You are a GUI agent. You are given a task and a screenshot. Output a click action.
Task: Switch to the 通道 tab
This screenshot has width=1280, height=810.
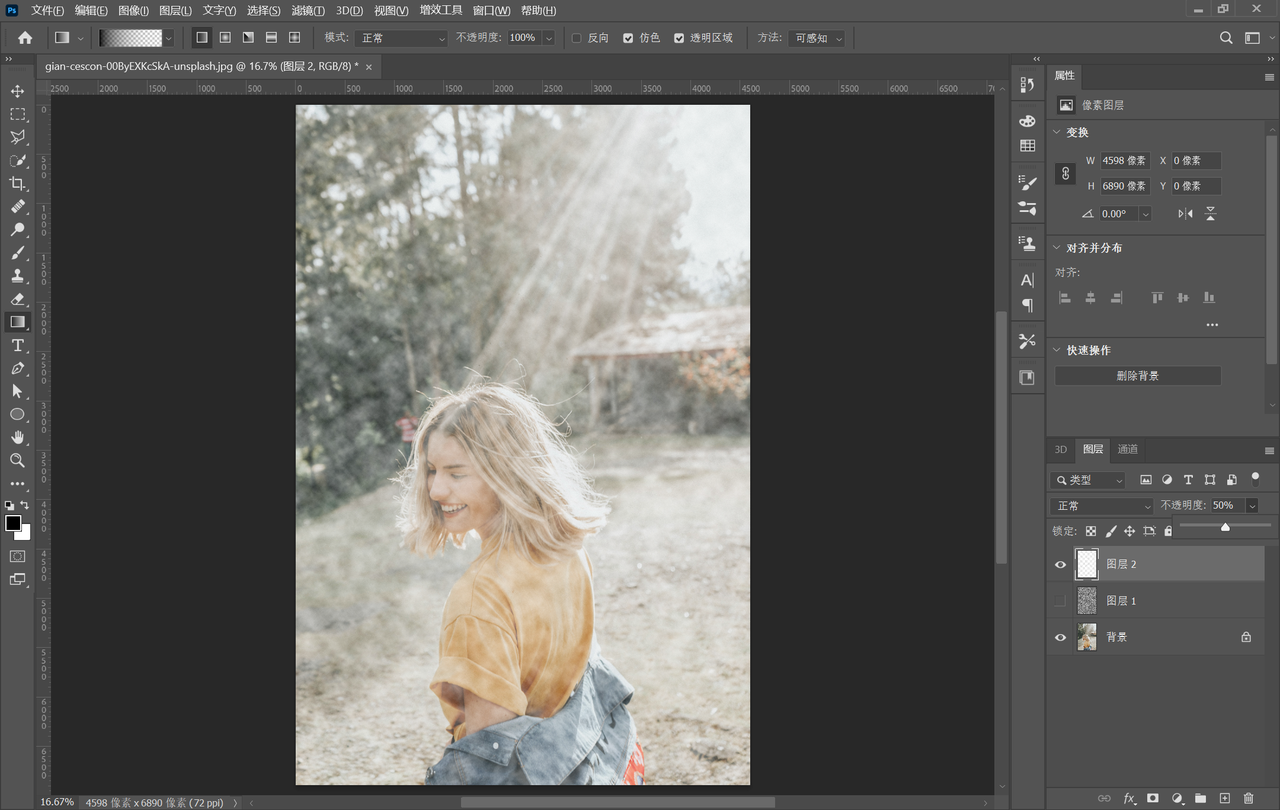click(1128, 449)
